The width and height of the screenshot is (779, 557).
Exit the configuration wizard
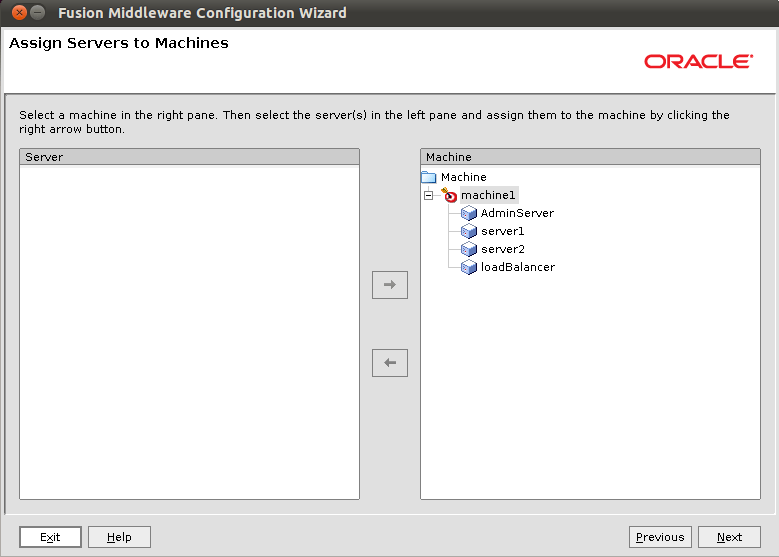50,537
